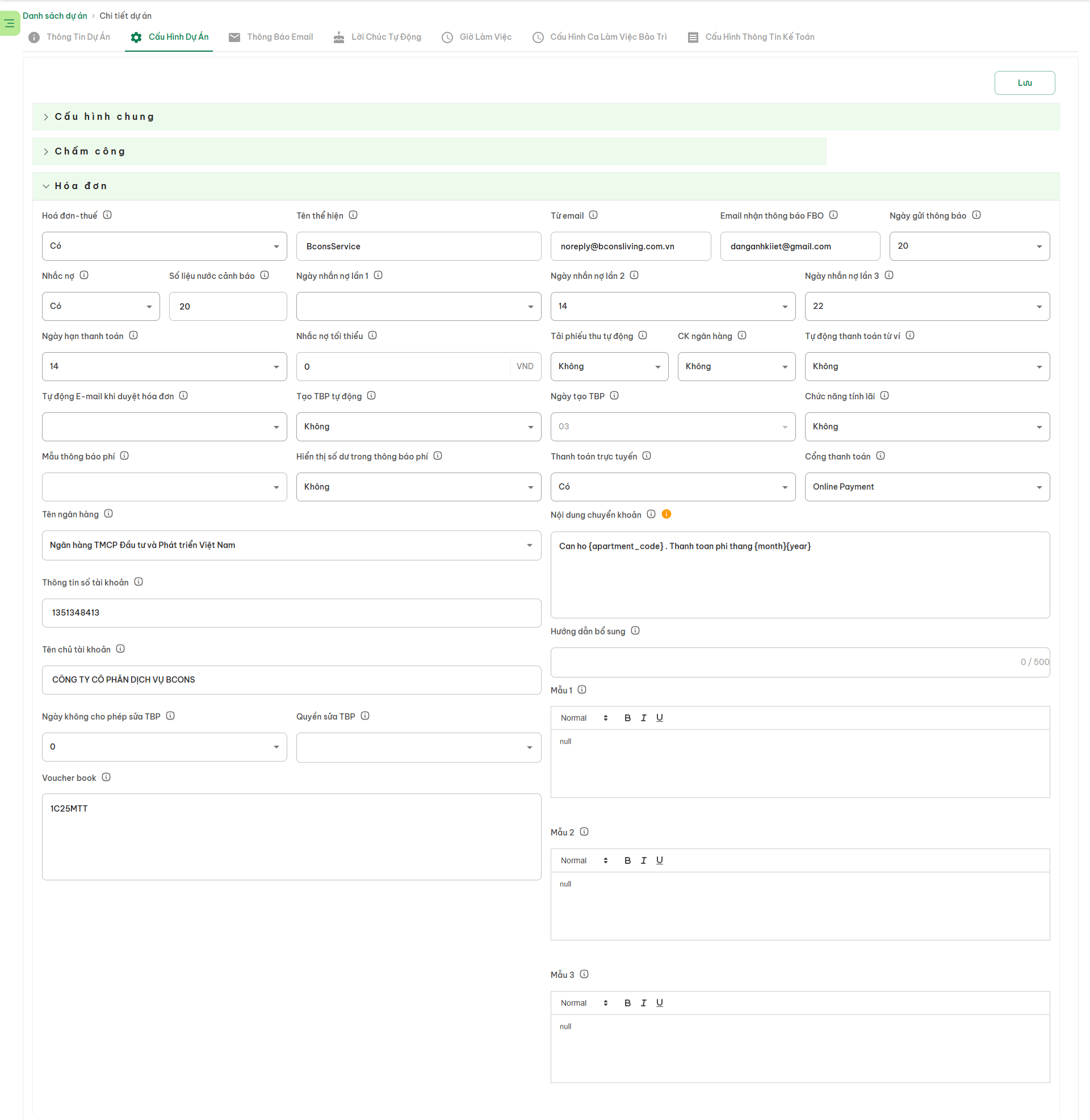Open the Tên ngân hàng dropdown
The height and width of the screenshot is (1120, 1090).
coord(291,545)
